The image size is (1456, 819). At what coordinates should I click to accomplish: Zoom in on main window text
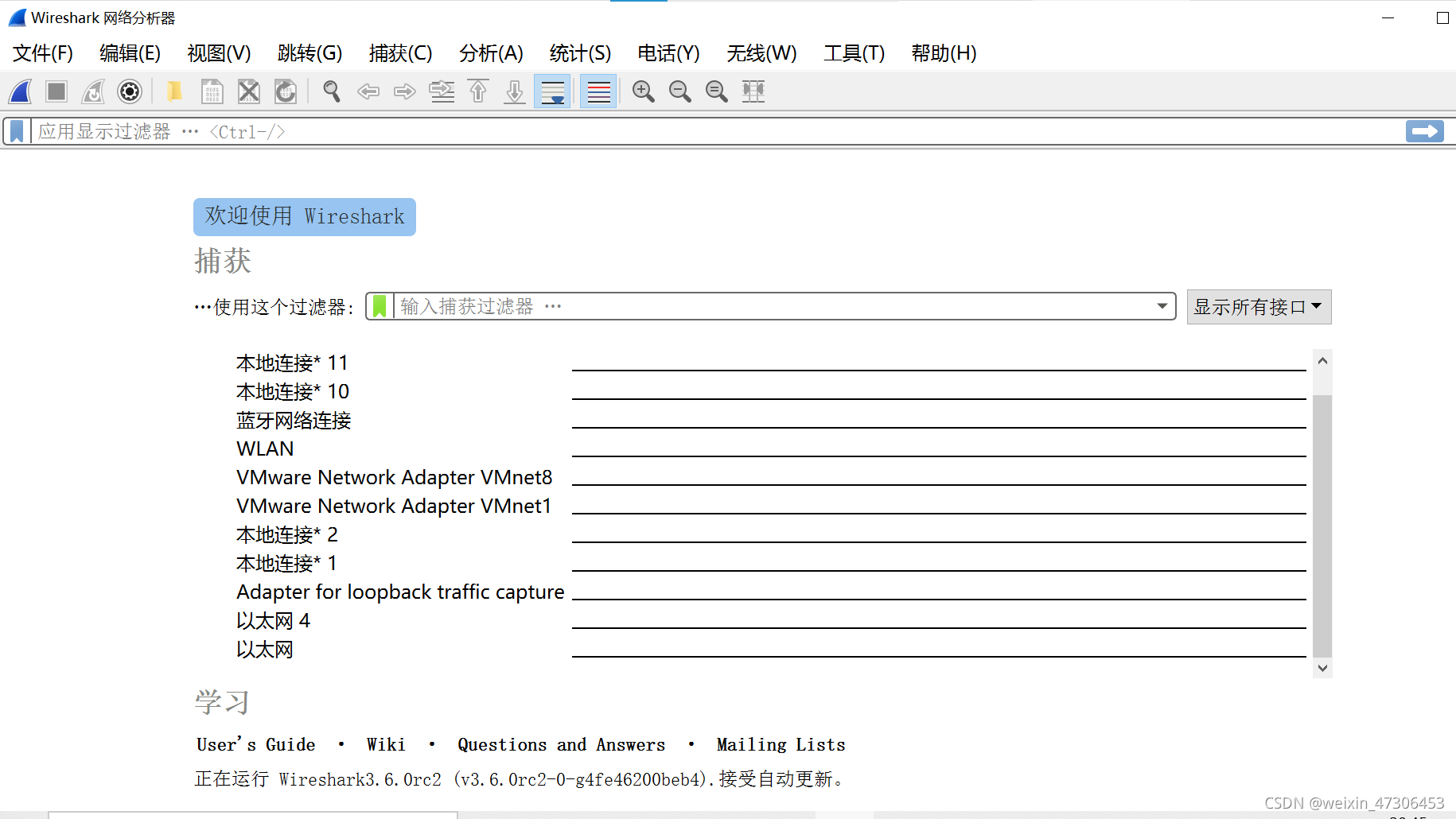tap(643, 91)
